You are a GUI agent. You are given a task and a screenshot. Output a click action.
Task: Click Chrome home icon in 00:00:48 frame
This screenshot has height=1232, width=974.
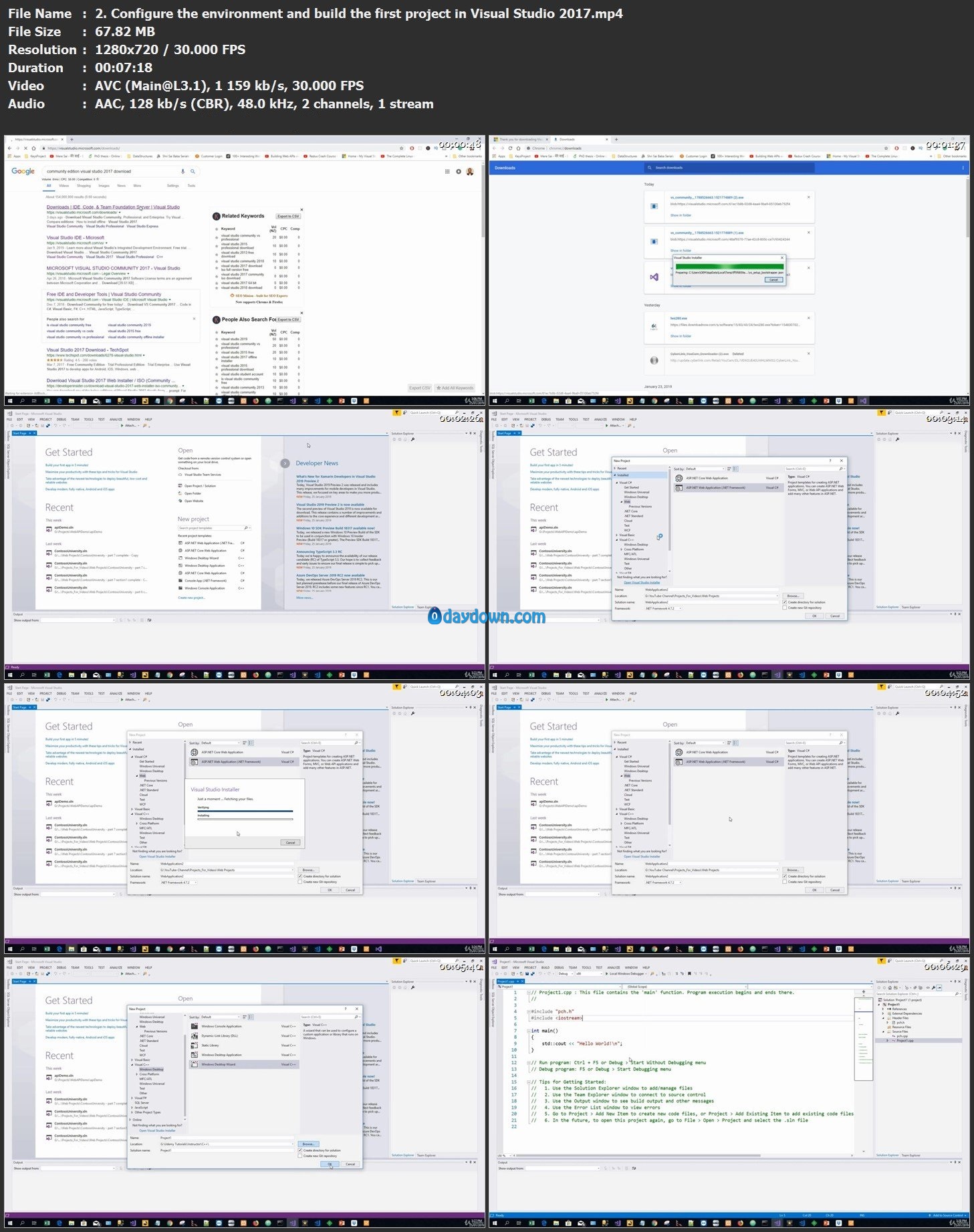[x=33, y=148]
